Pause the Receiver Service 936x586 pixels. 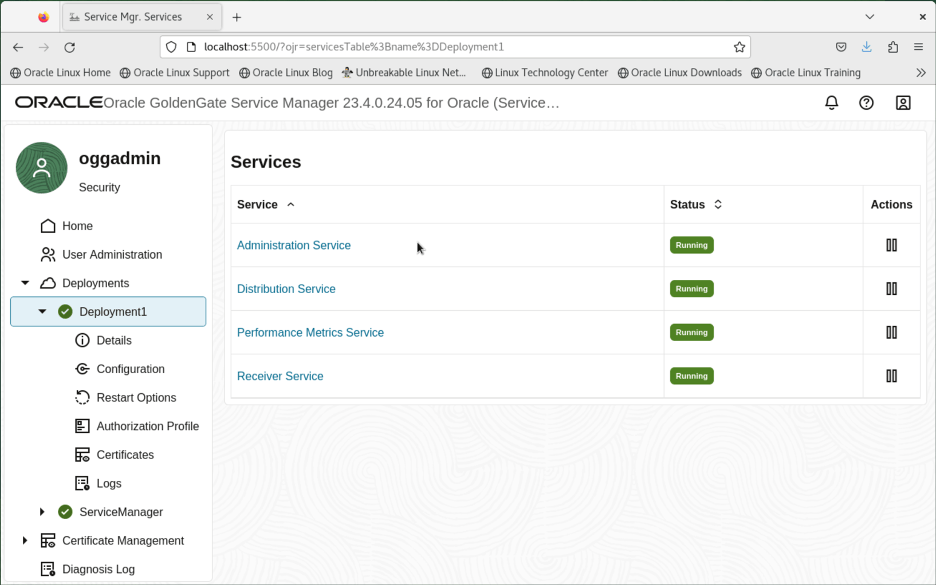click(891, 376)
